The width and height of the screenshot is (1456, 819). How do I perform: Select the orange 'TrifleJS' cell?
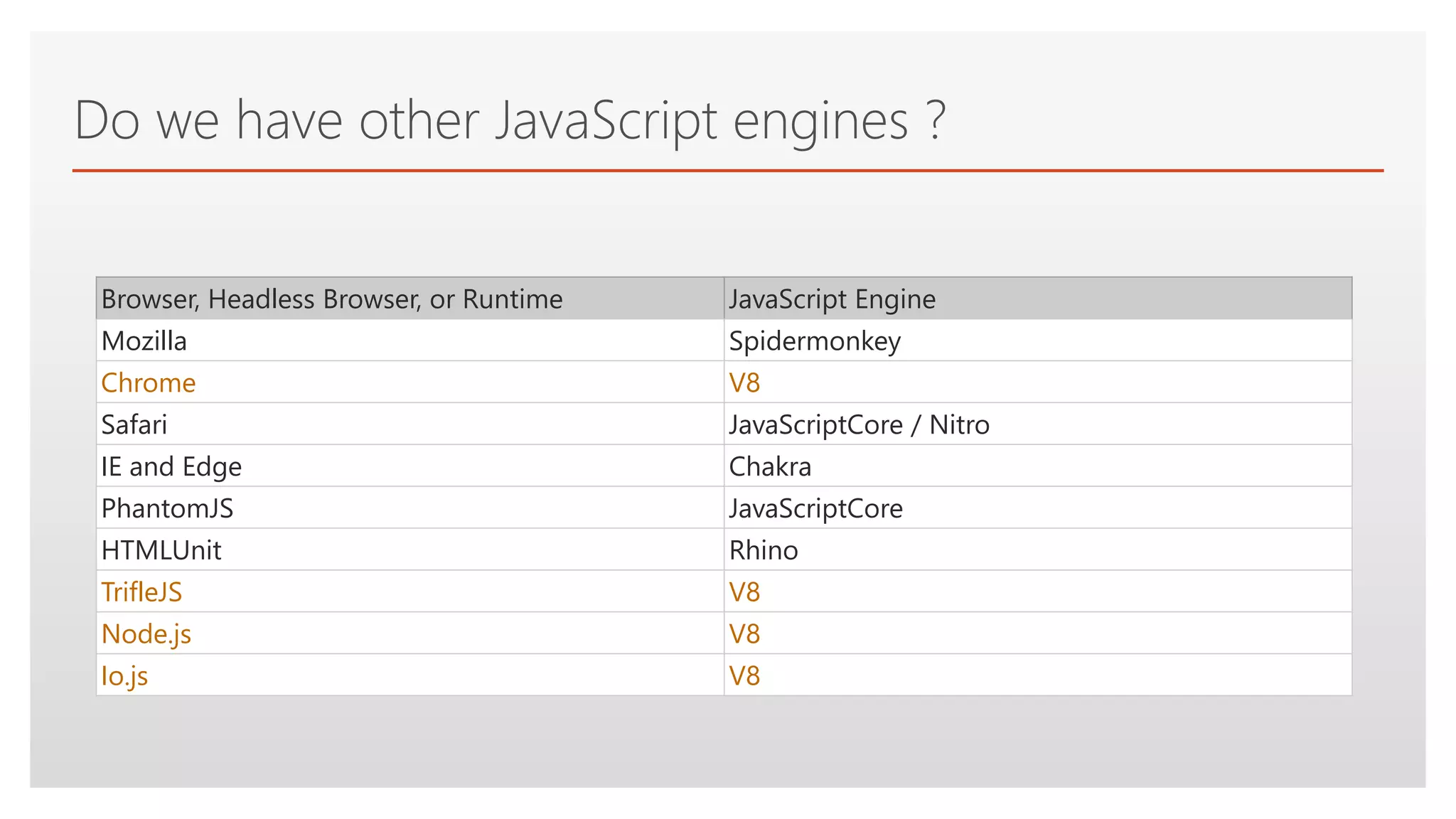tap(410, 591)
